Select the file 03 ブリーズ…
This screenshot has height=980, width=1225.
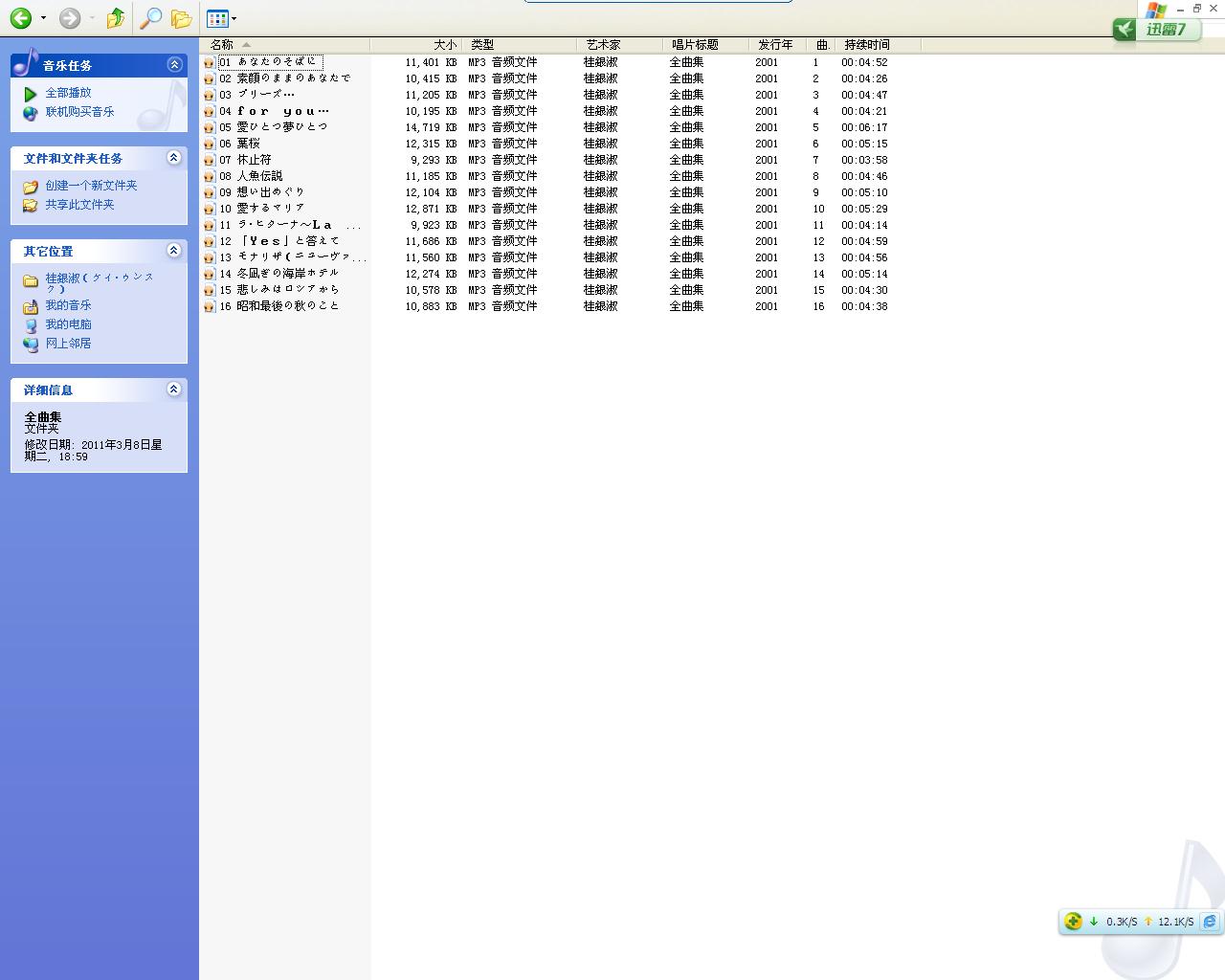tap(256, 95)
